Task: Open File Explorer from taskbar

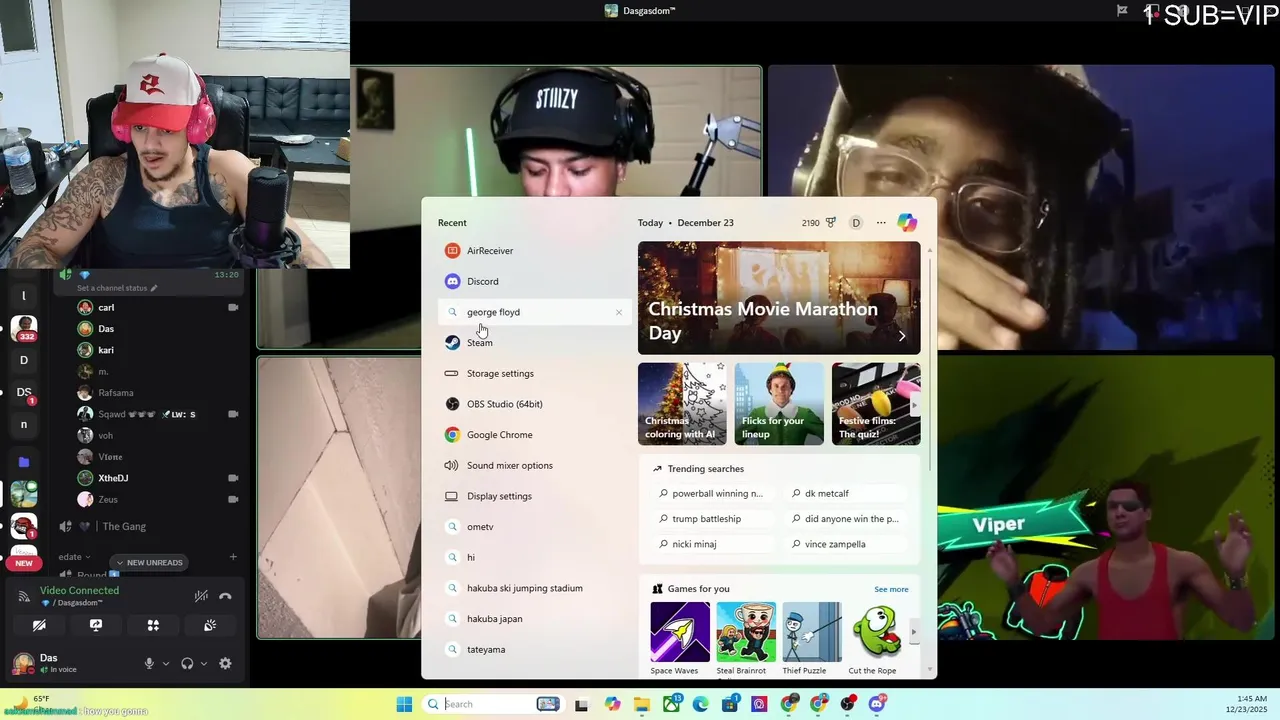Action: point(641,704)
